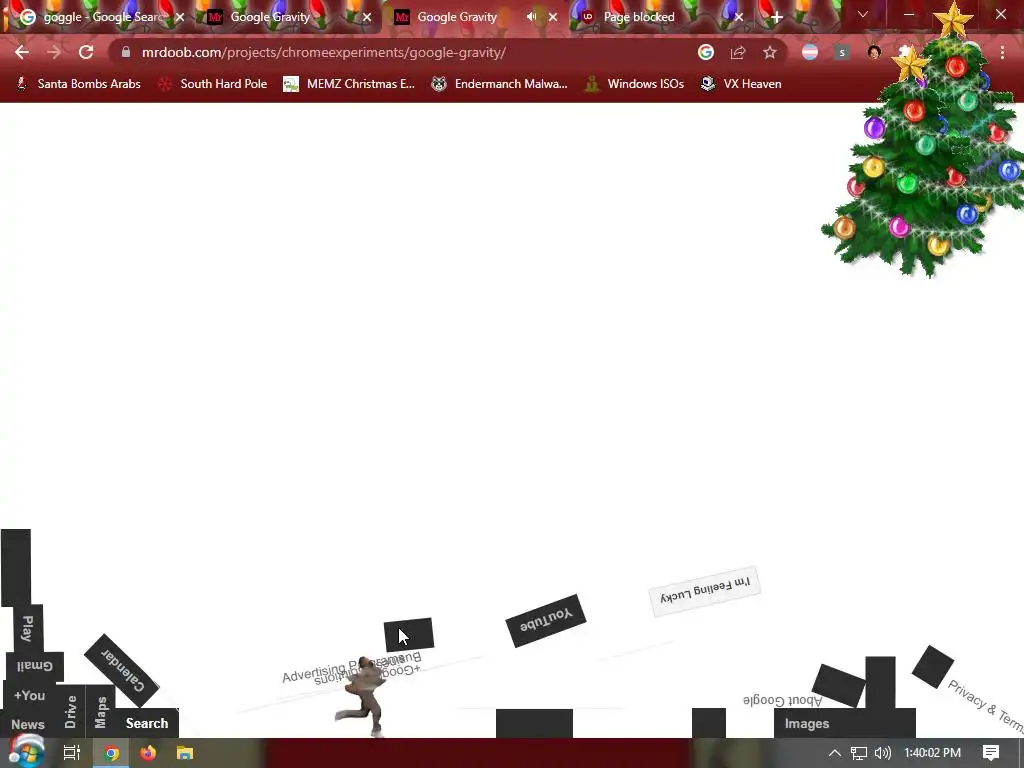Viewport: 1024px width, 768px height.
Task: Mute the audio on the Google Gravity tab
Action: click(x=532, y=17)
